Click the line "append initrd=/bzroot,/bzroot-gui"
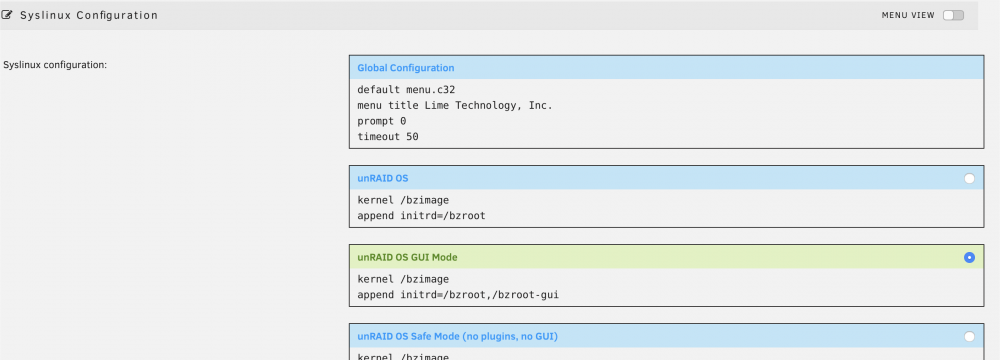This screenshot has height=360, width=1000. 458,295
